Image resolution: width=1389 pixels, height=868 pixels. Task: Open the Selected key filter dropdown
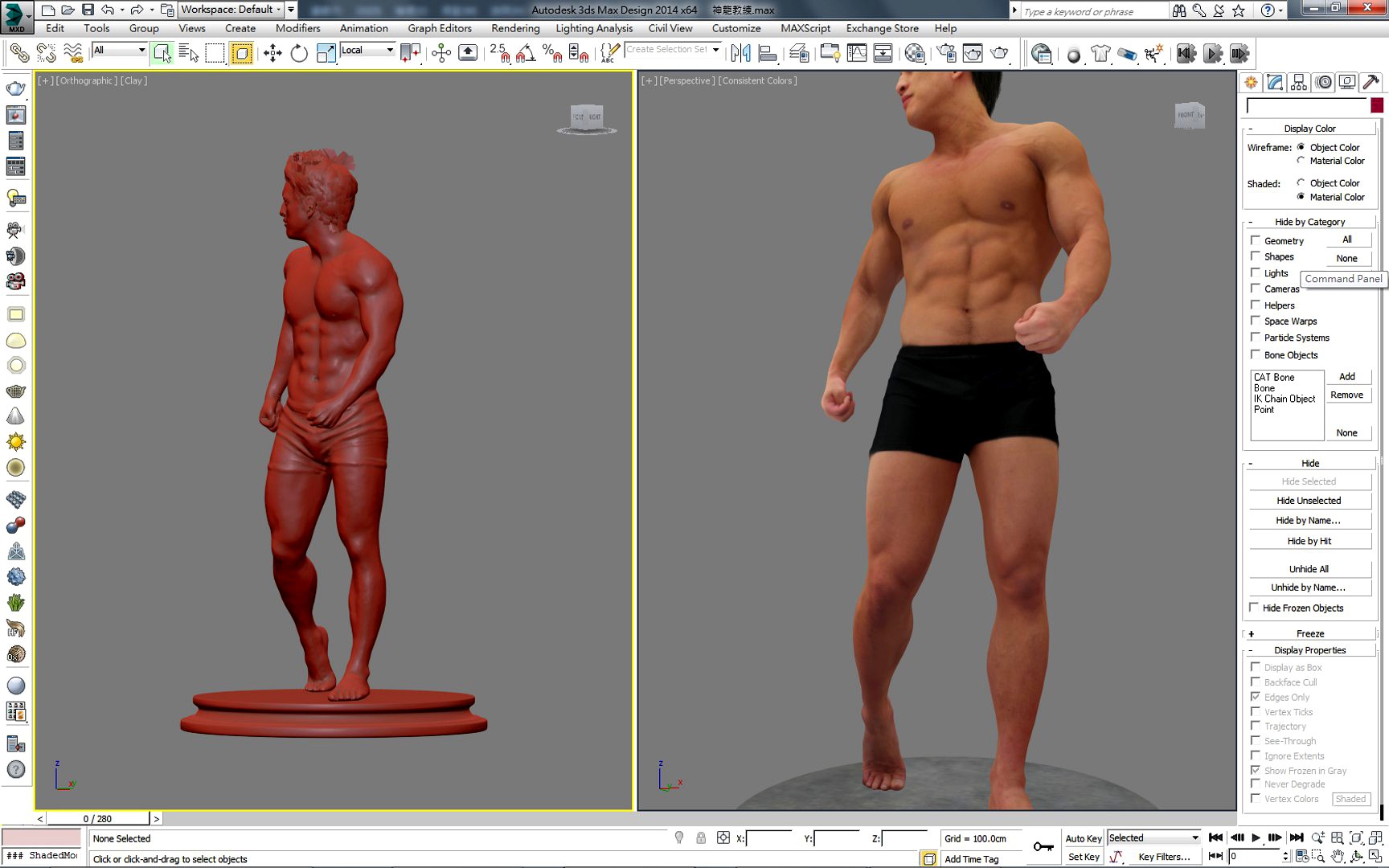point(1153,837)
